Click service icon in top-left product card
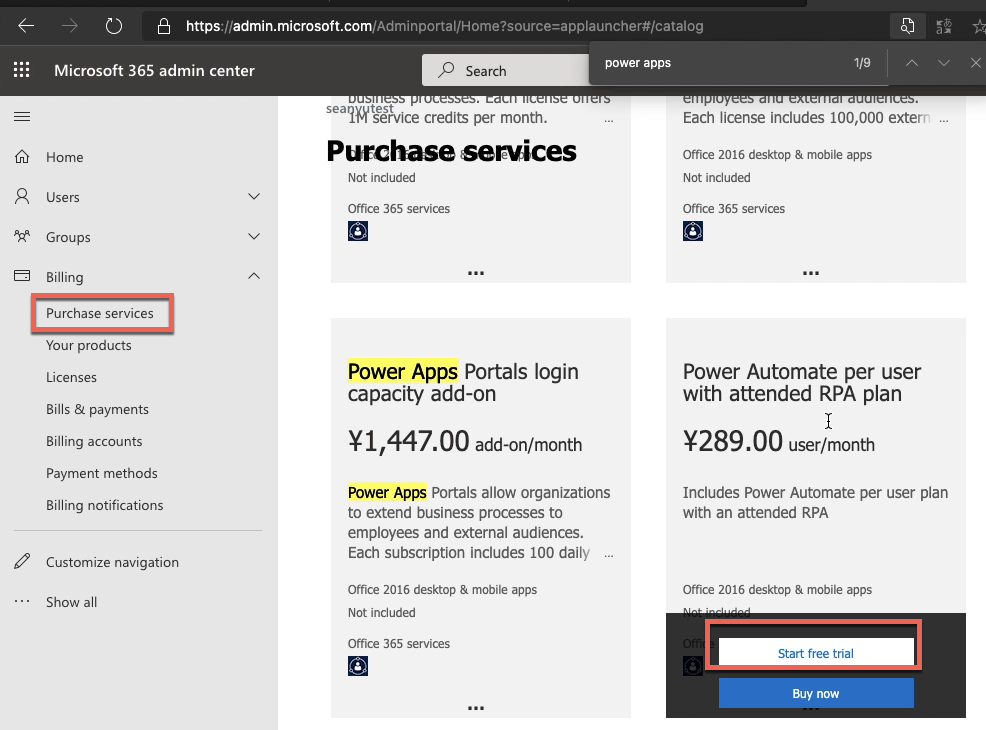Screen dimensions: 986x730 (358, 231)
